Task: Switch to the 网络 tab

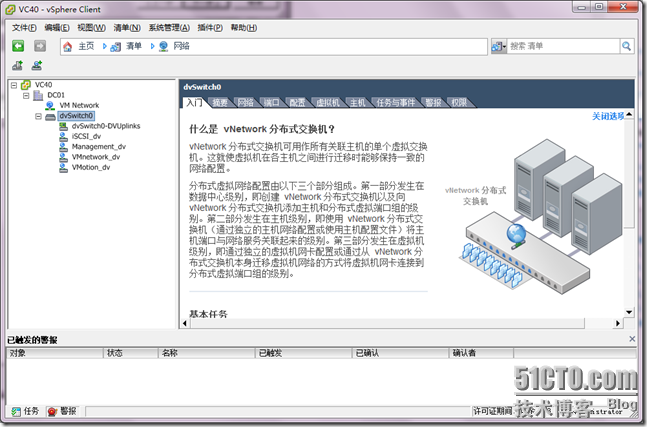Action: pos(246,103)
